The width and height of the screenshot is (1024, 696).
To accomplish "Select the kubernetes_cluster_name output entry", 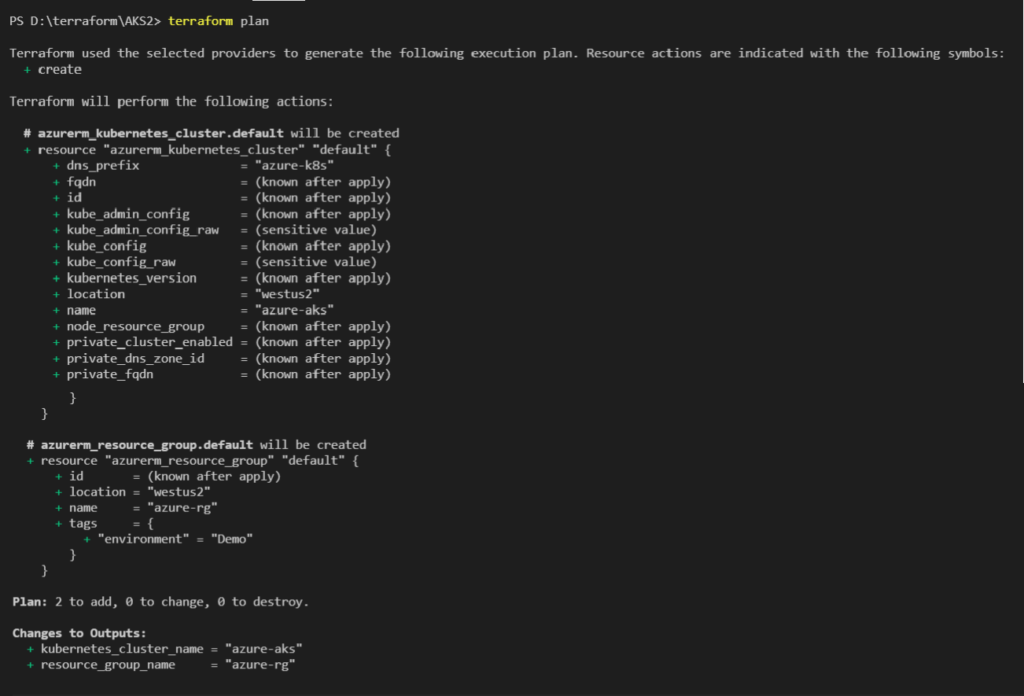I will point(122,649).
